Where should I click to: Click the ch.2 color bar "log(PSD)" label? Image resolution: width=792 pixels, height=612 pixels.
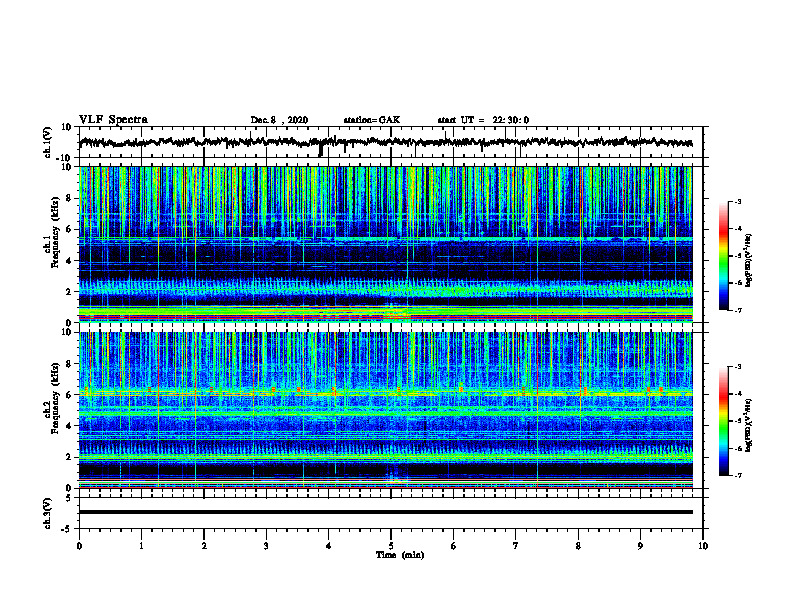click(x=749, y=426)
